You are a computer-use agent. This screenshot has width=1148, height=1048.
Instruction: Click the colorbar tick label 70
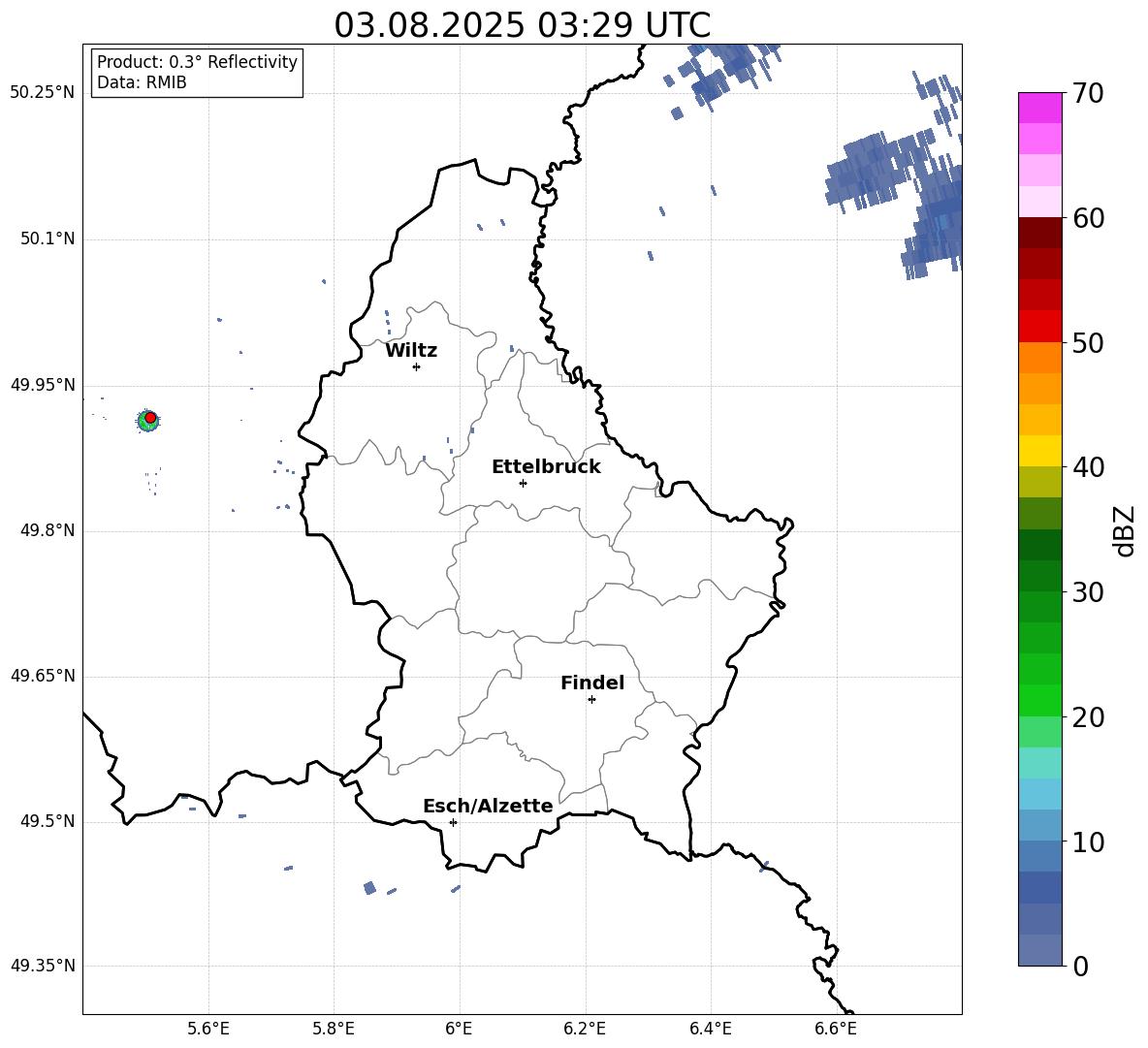(x=1088, y=94)
